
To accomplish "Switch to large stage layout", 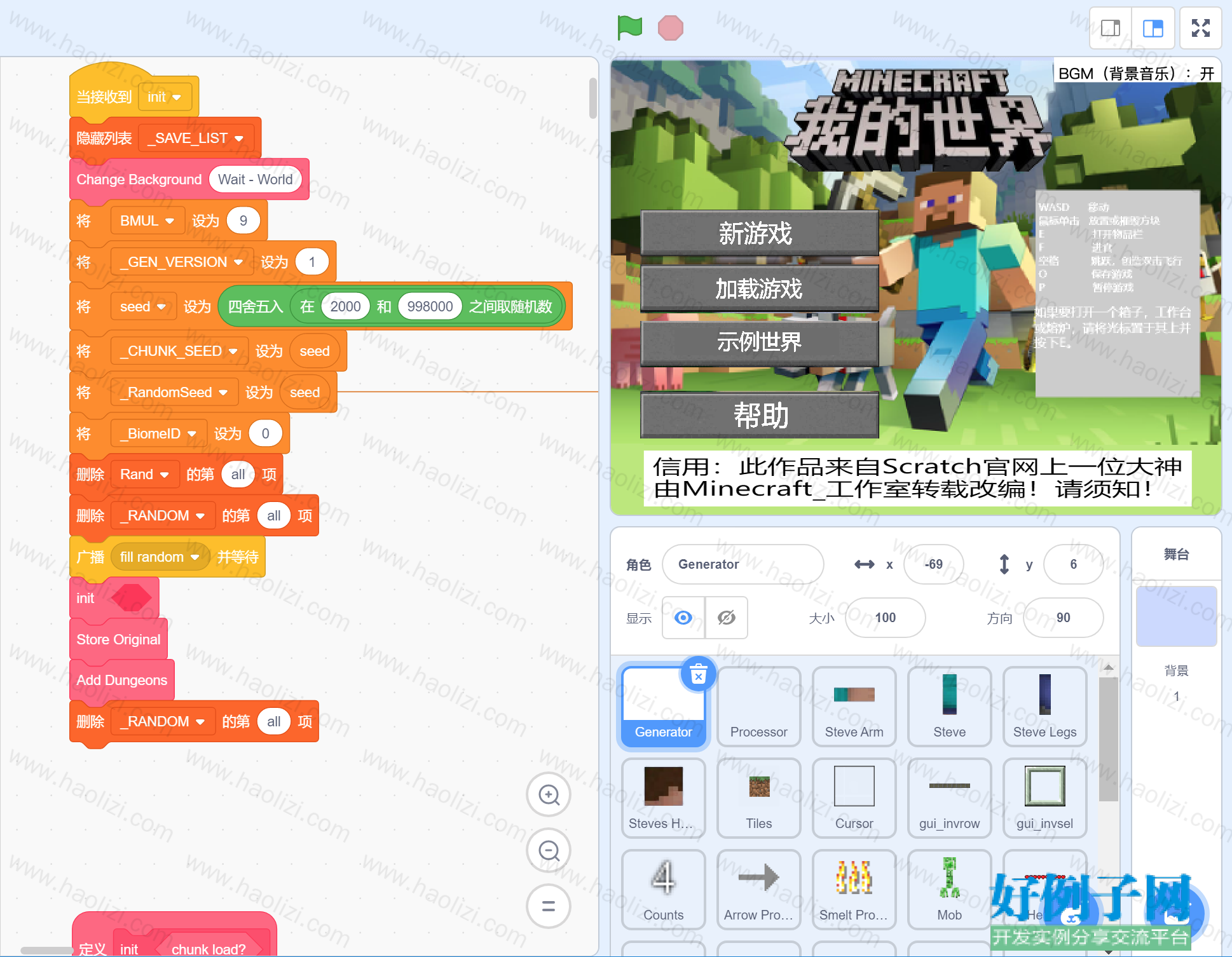I will pos(1153,28).
